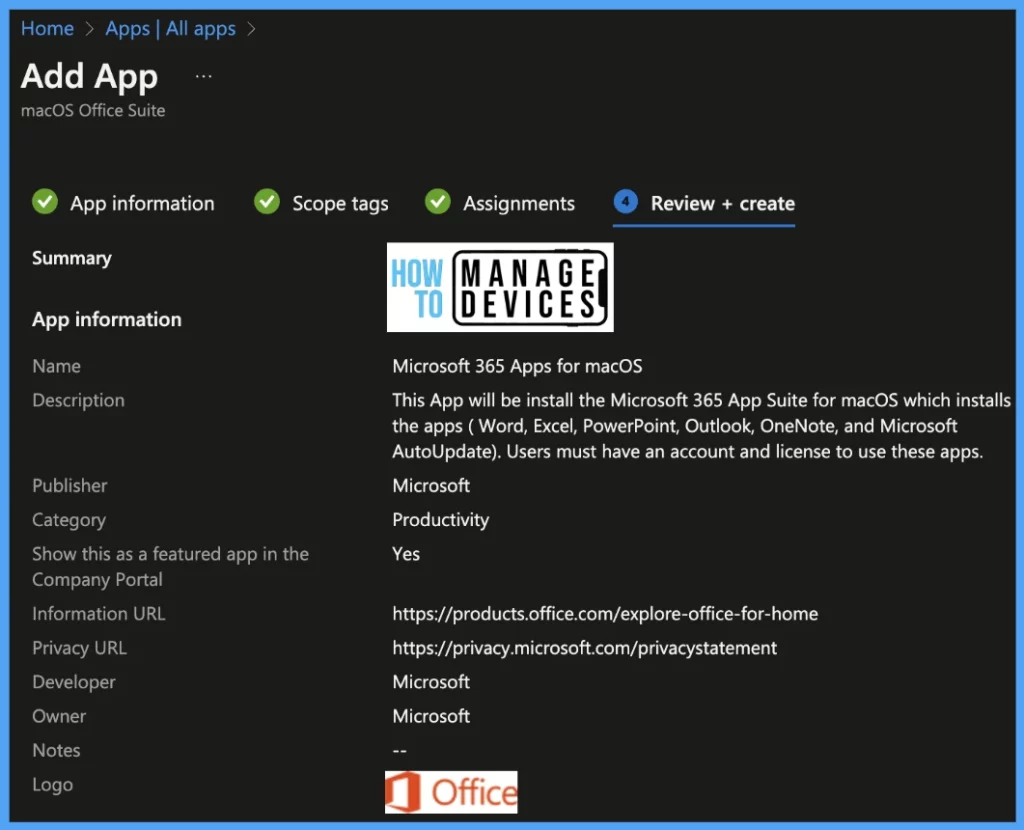Click the 'Add App' page title
This screenshot has height=830, width=1024.
point(89,77)
